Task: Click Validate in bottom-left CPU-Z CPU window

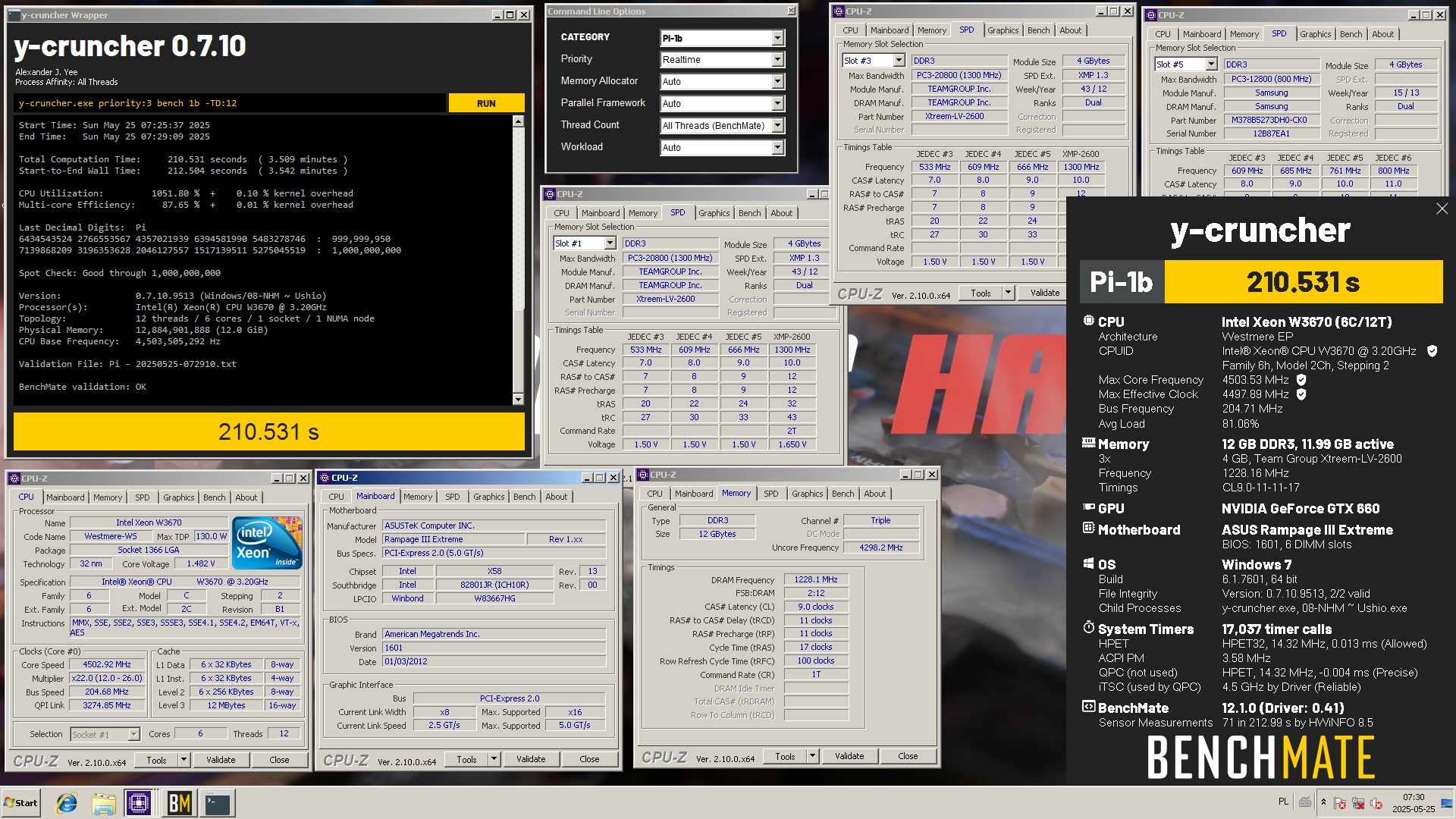Action: 221,760
